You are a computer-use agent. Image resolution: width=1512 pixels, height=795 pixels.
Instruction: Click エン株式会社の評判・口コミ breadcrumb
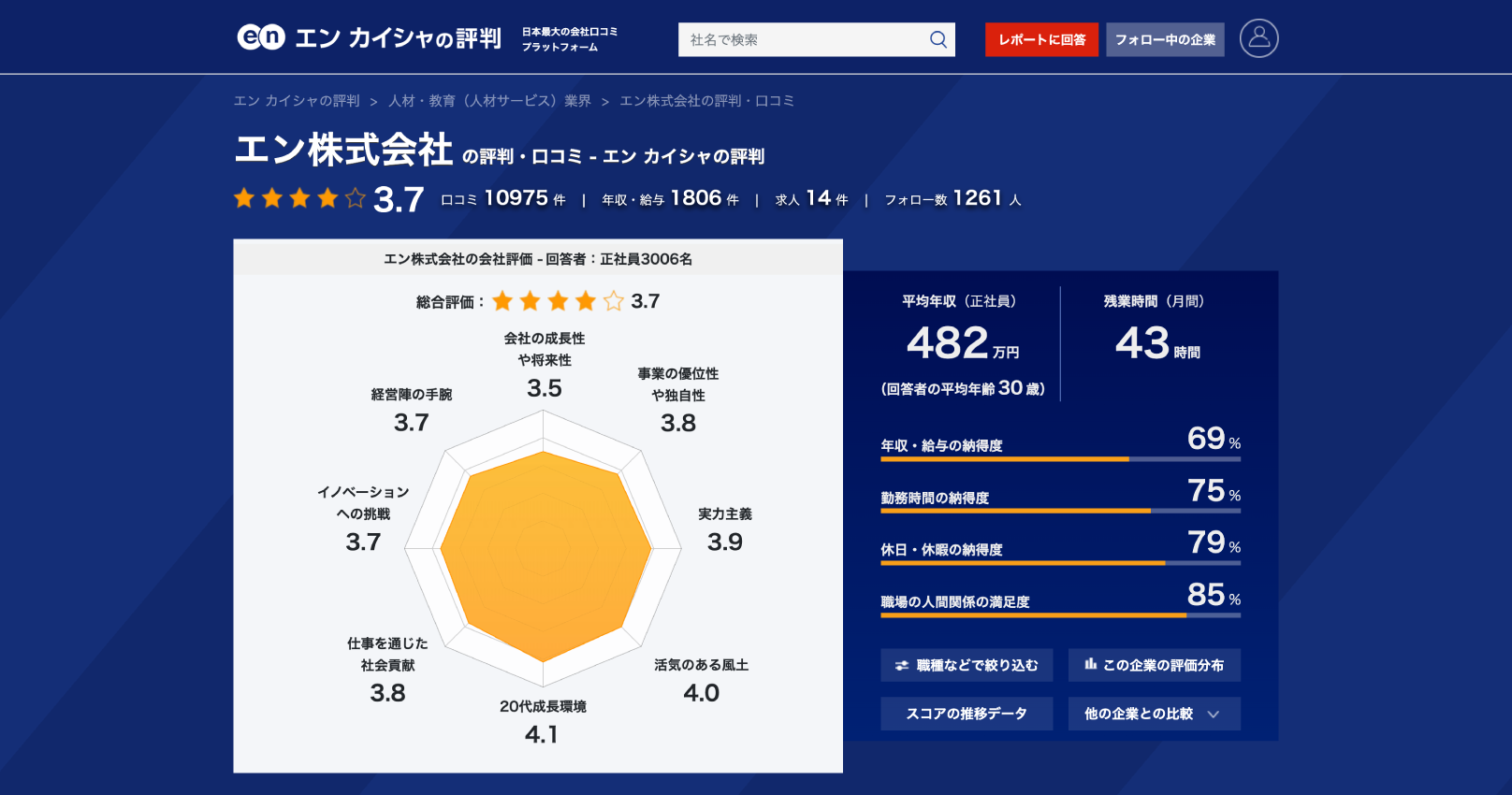click(706, 101)
